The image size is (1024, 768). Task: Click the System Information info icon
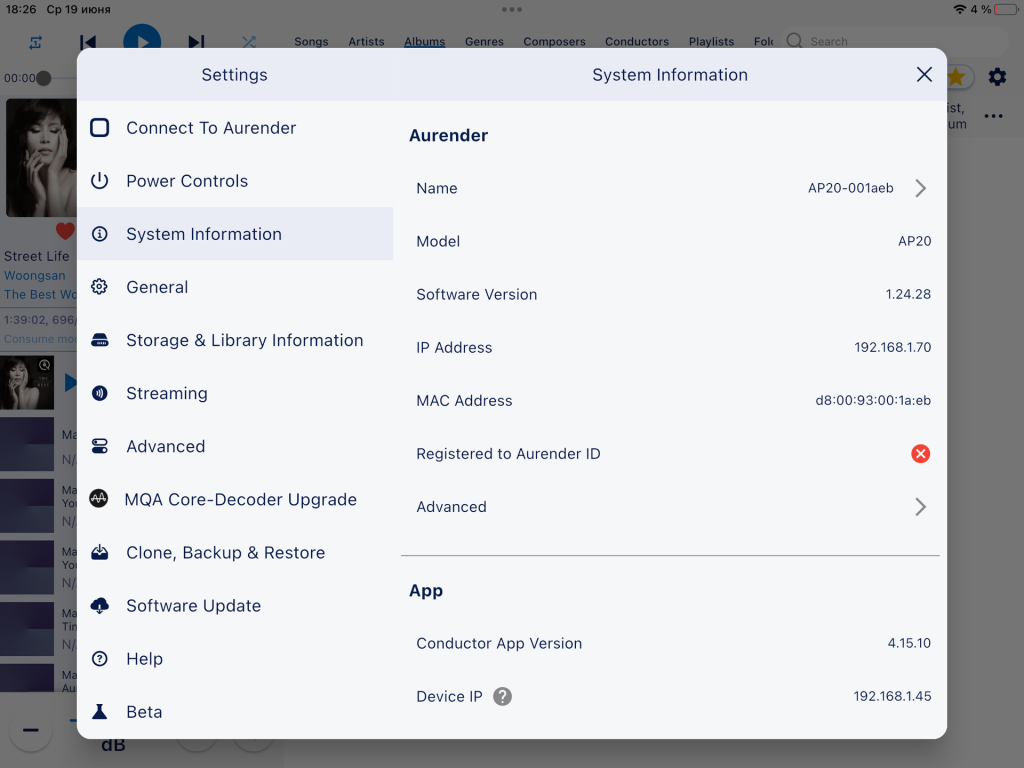(x=99, y=234)
